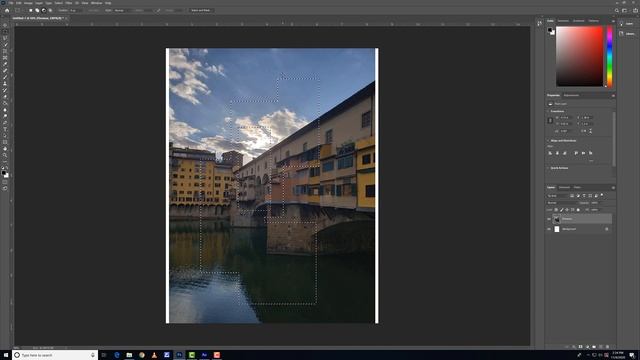Viewport: 640px width, 360px height.
Task: Click the more options dots under align icons
Action: [591, 160]
